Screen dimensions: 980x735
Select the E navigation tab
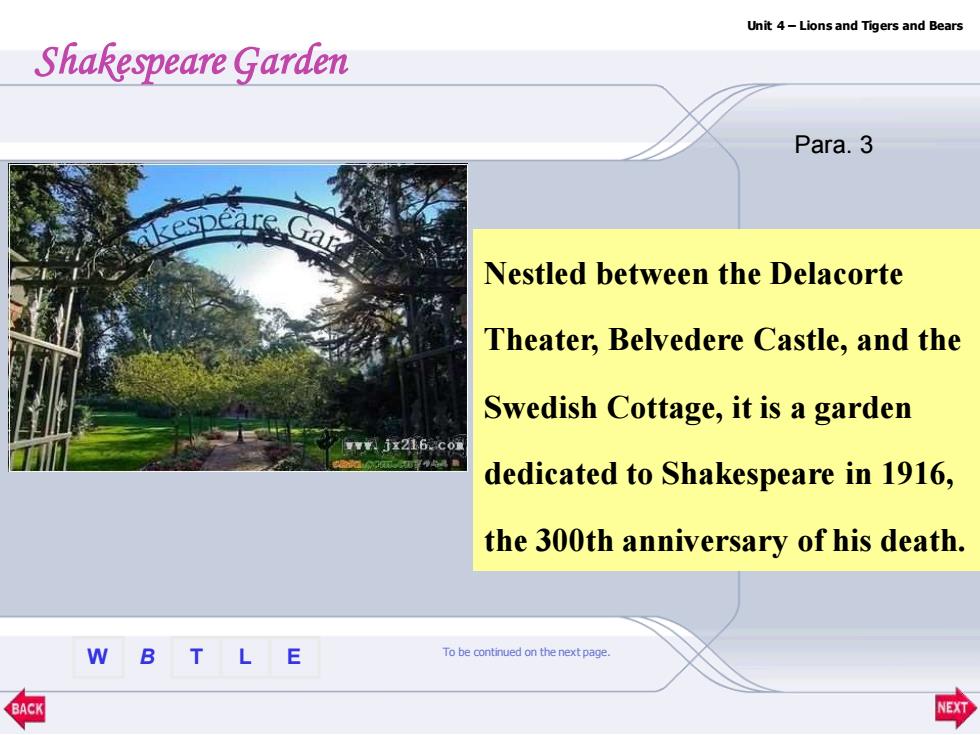click(x=294, y=657)
